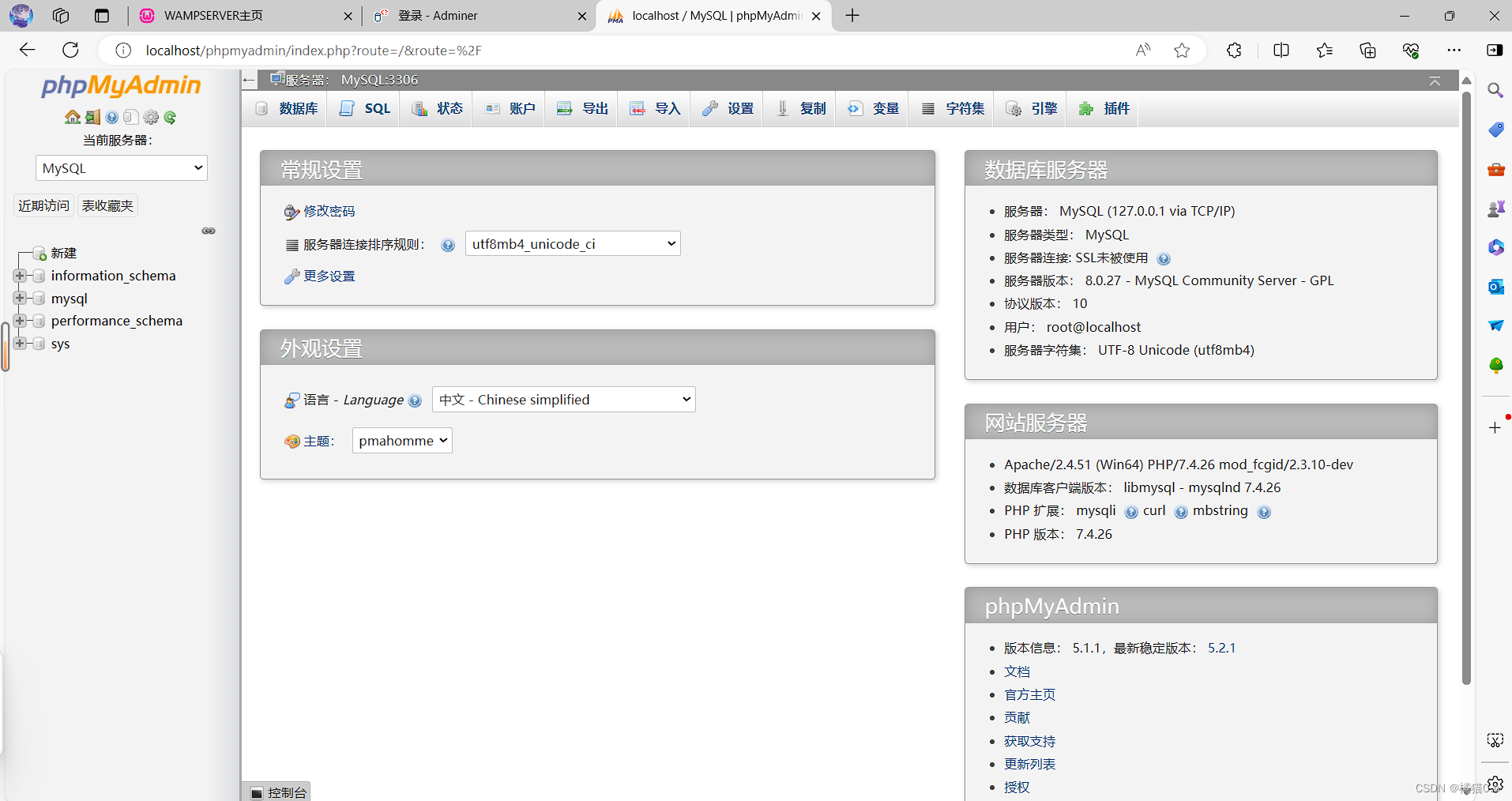
Task: Collapse navigation panel with left arrow icon
Action: tap(250, 80)
